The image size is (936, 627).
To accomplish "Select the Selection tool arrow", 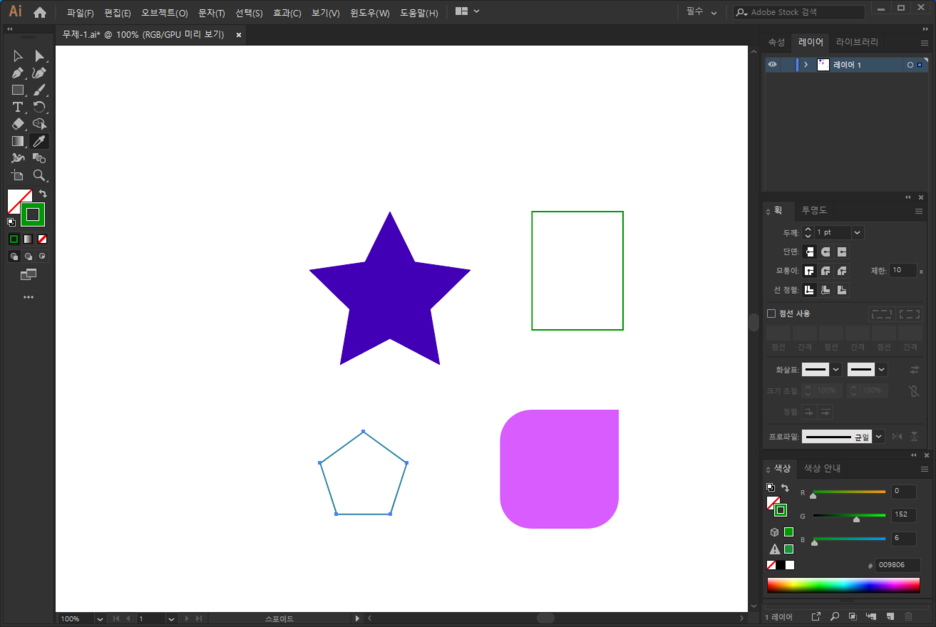I will tap(17, 56).
